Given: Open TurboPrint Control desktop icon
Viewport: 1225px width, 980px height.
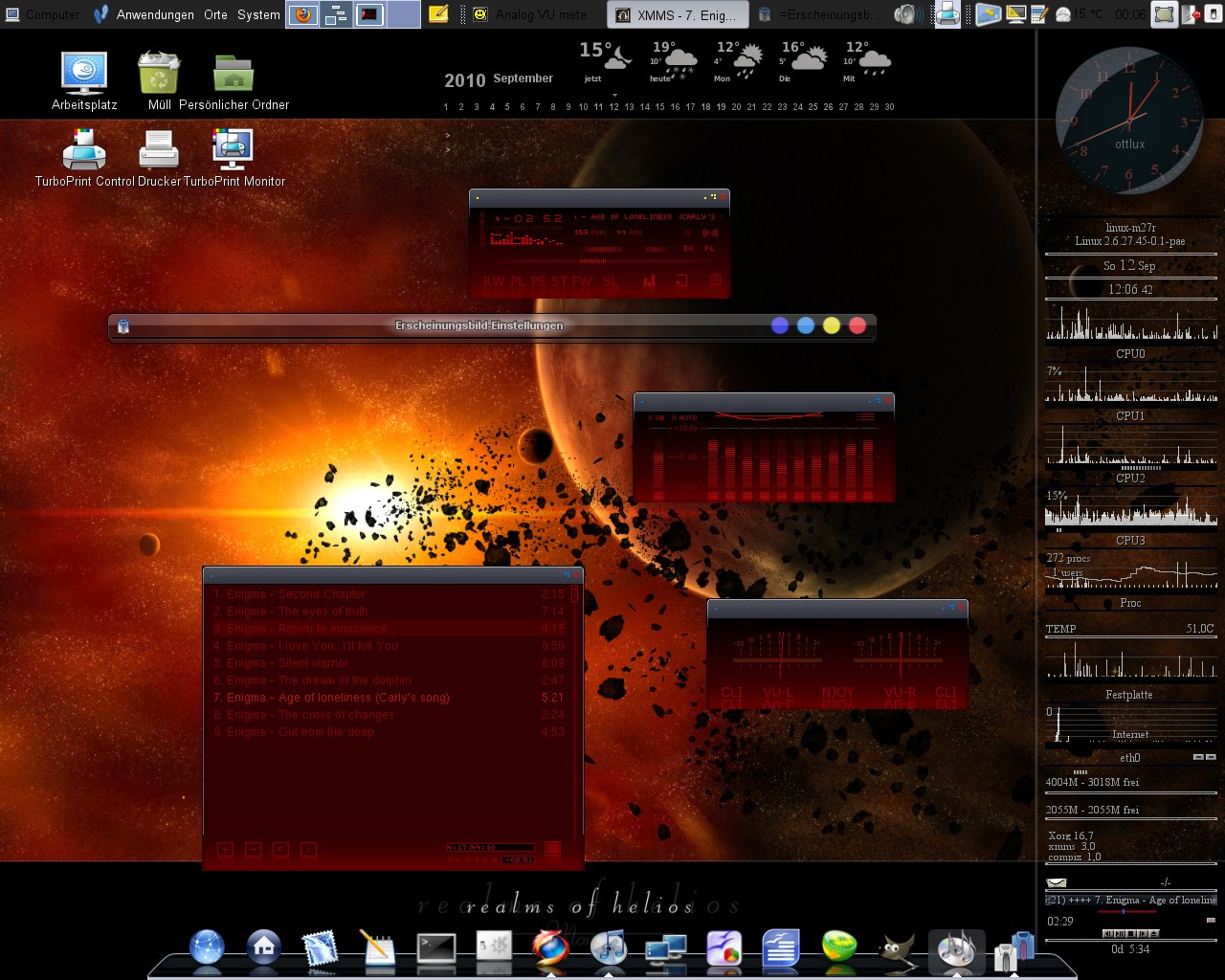Looking at the screenshot, I should 84,158.
